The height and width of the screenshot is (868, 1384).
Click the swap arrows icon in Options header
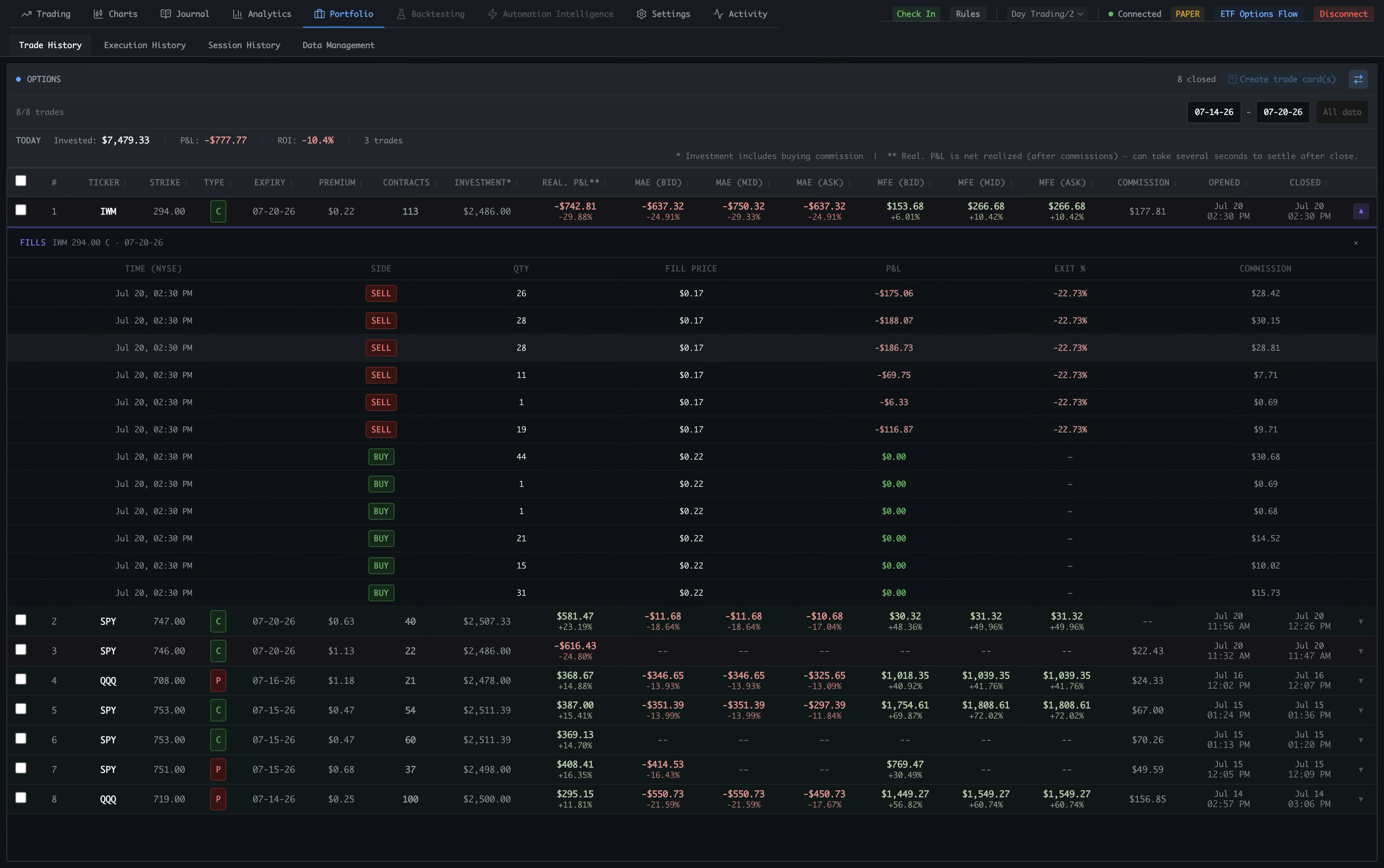click(x=1358, y=79)
